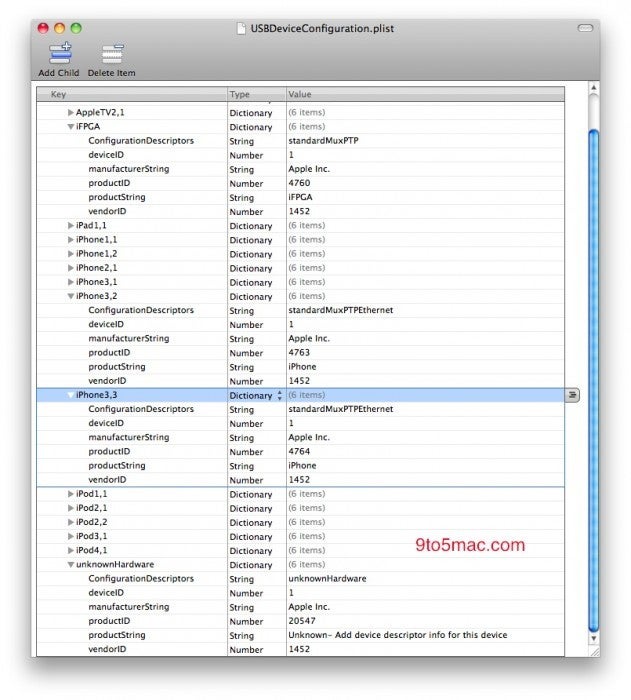Screen dimensions: 631x700
Task: Click the Key column header
Action: coord(132,94)
